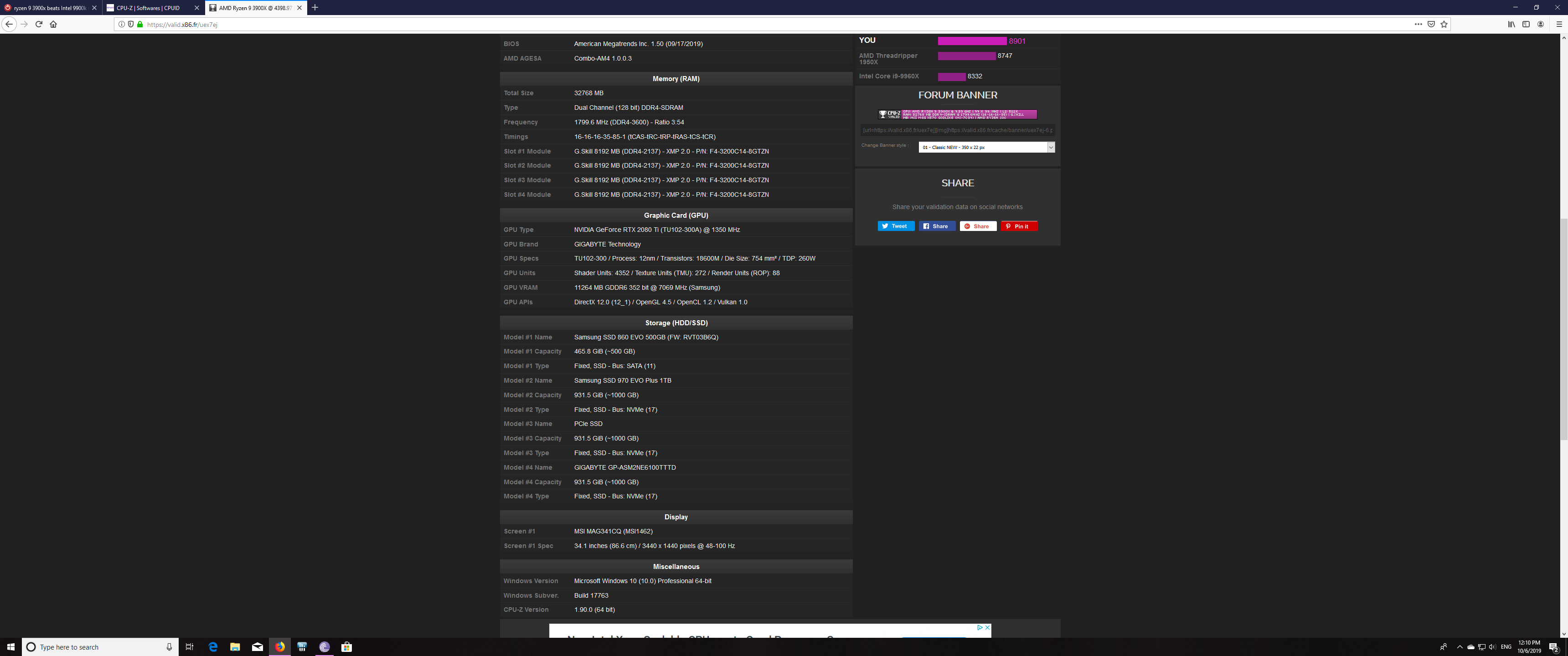Switch to 'ryzen 9 3900x beats Intel 9900k' tab
The width and height of the screenshot is (1568, 656).
[x=50, y=8]
